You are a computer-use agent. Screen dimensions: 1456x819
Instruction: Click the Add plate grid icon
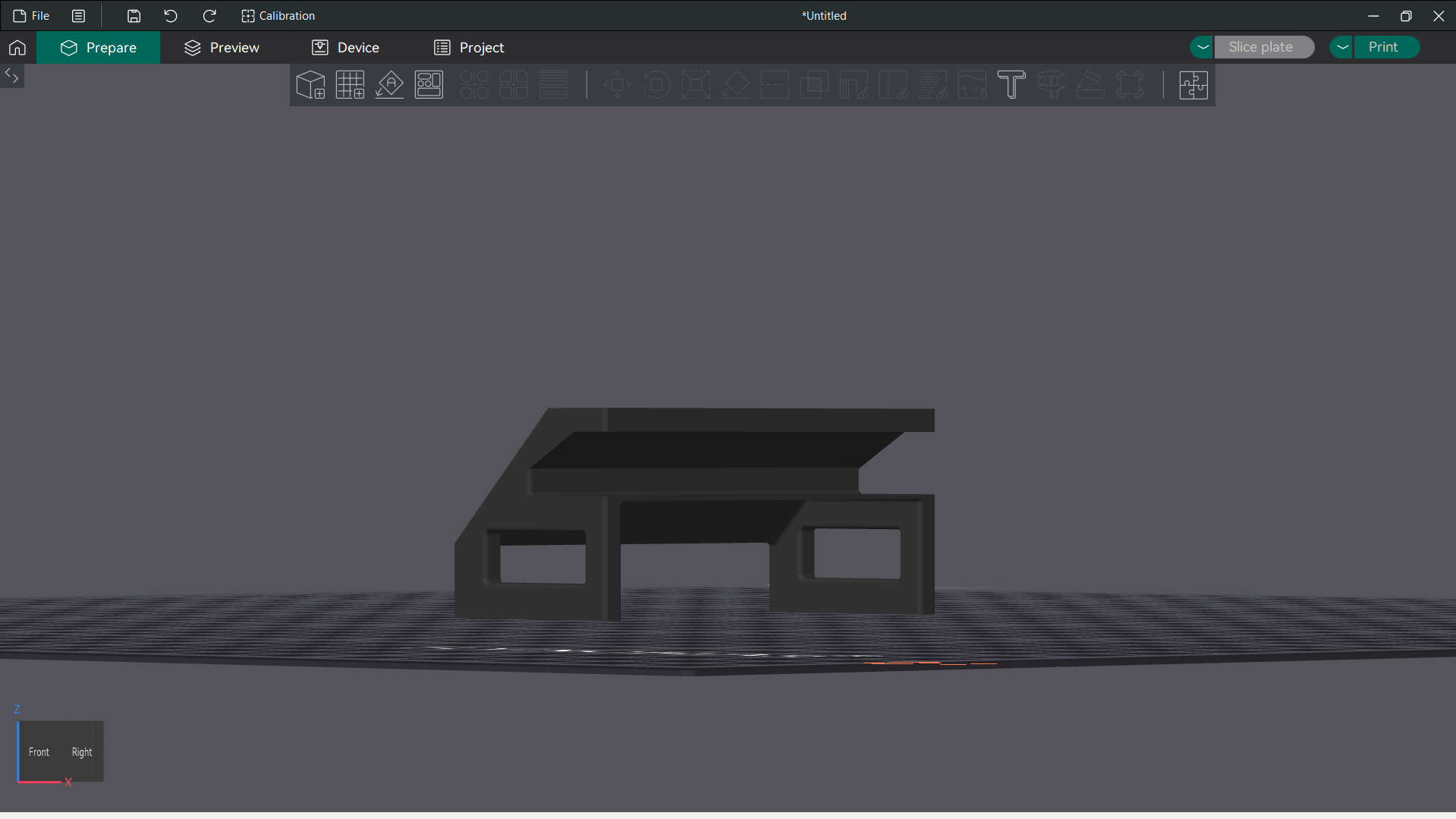tap(350, 85)
